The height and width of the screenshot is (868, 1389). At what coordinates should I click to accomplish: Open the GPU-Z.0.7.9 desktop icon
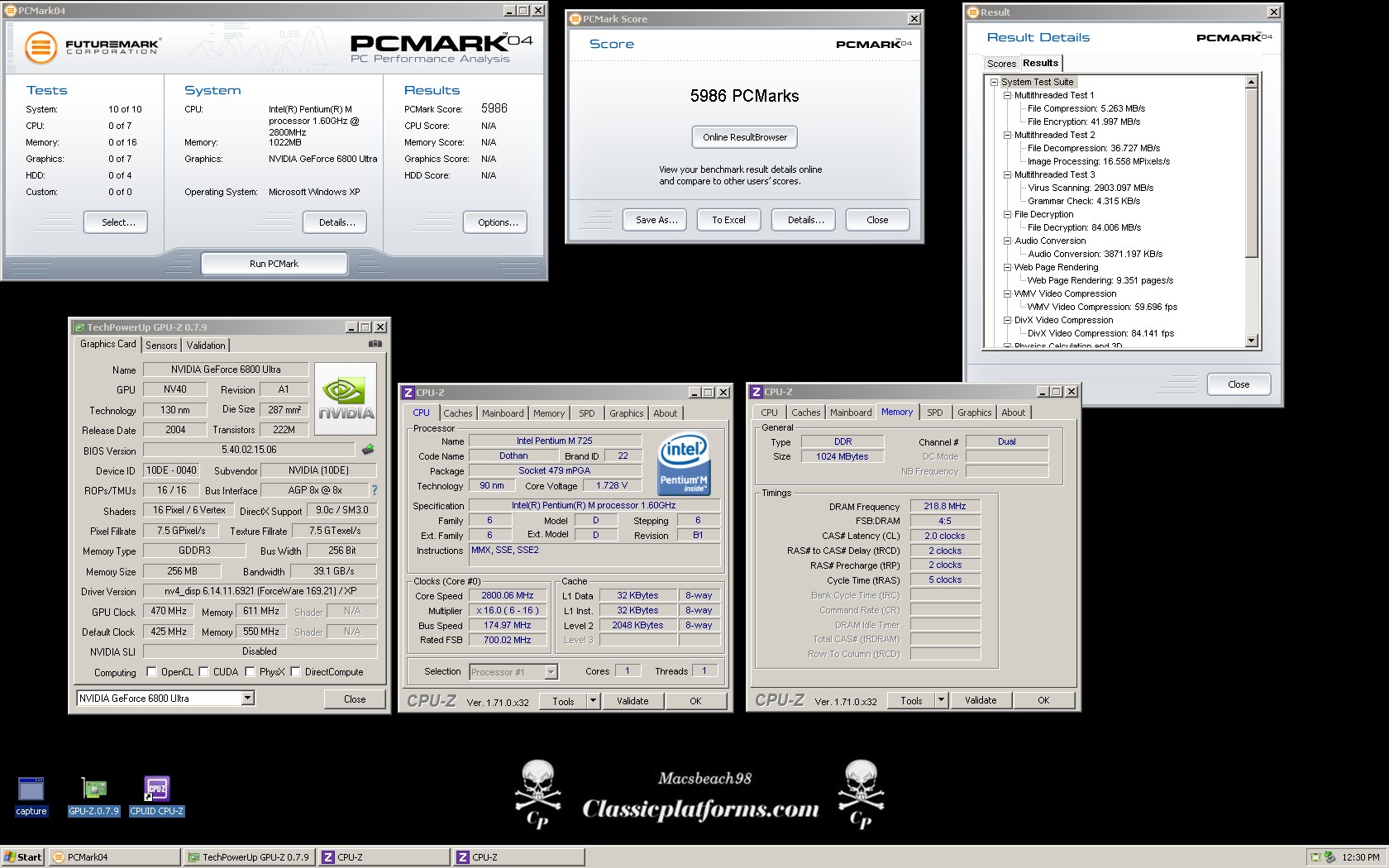[x=93, y=797]
